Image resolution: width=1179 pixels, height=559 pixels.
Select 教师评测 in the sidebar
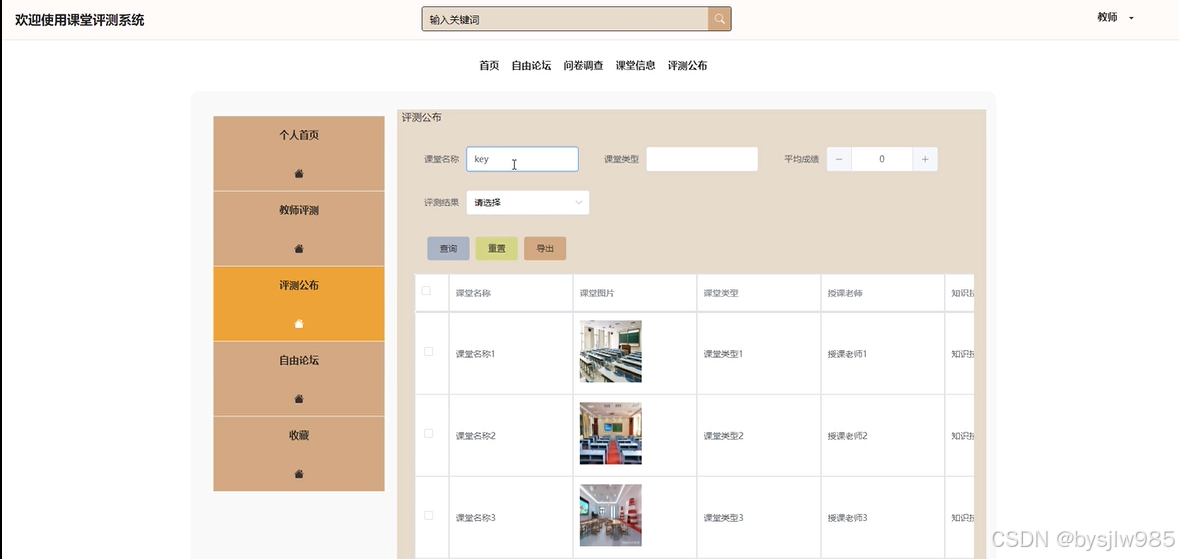tap(299, 228)
